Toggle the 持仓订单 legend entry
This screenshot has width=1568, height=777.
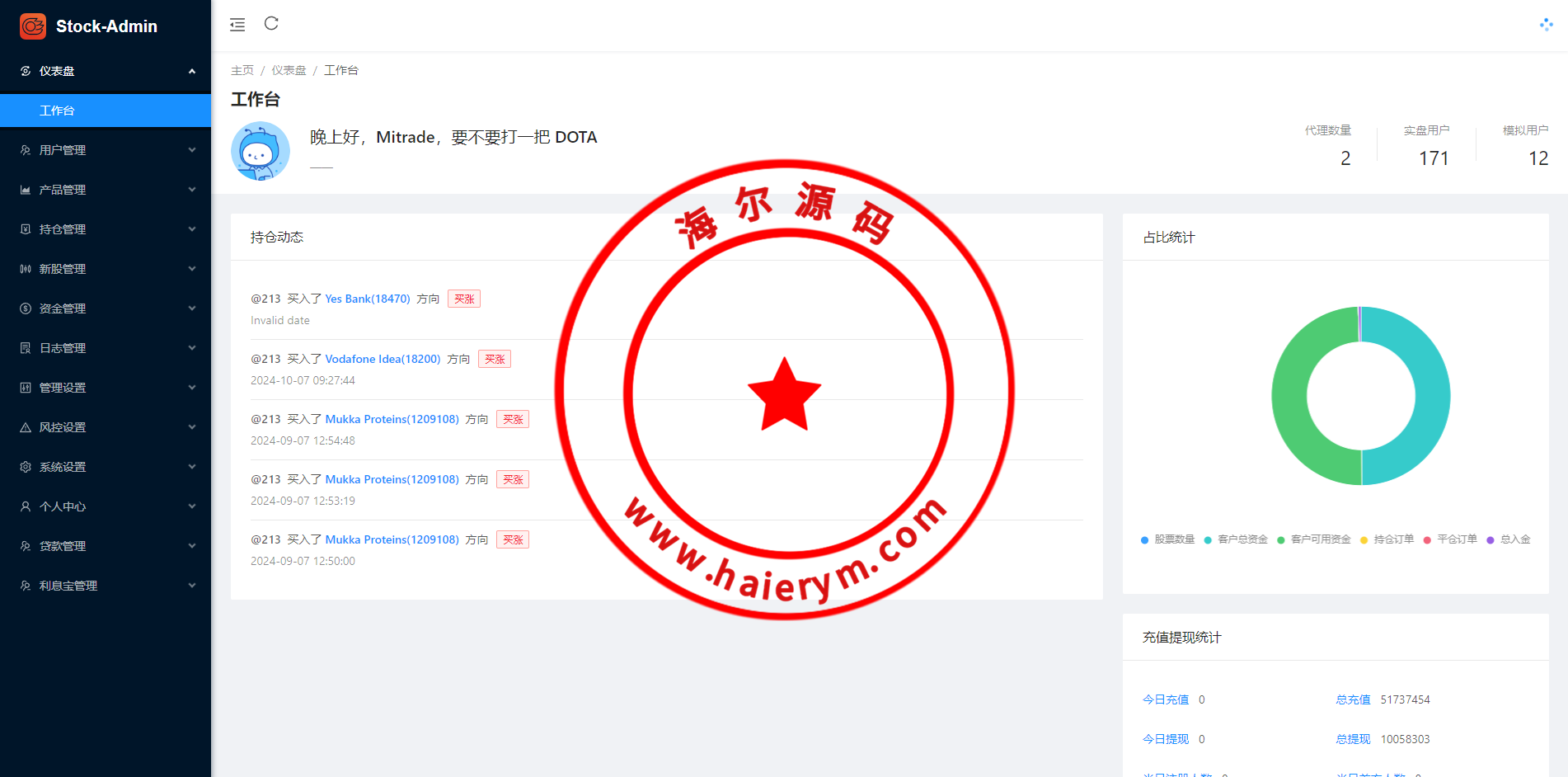click(1387, 539)
